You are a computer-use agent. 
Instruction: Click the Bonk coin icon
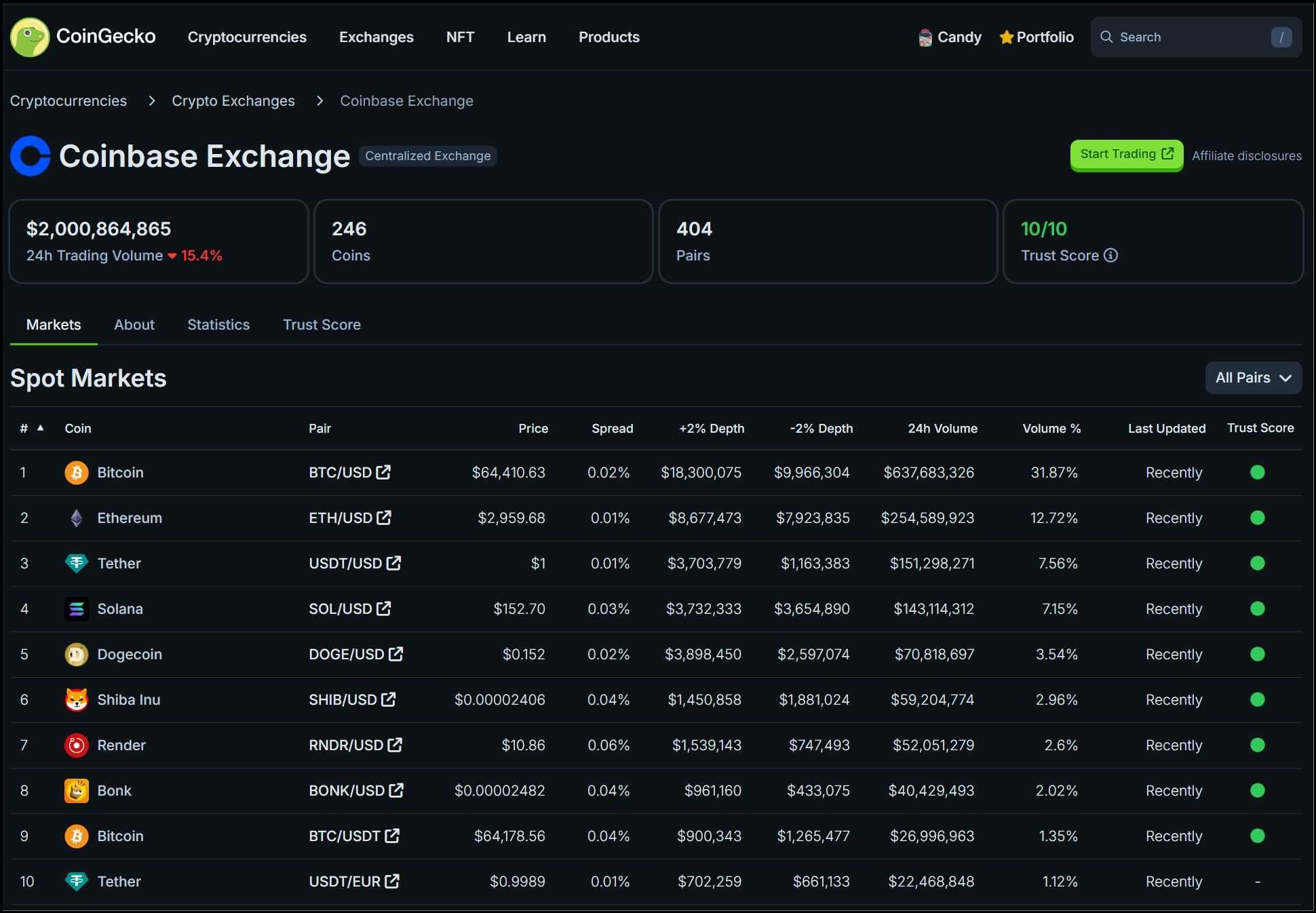(x=77, y=791)
